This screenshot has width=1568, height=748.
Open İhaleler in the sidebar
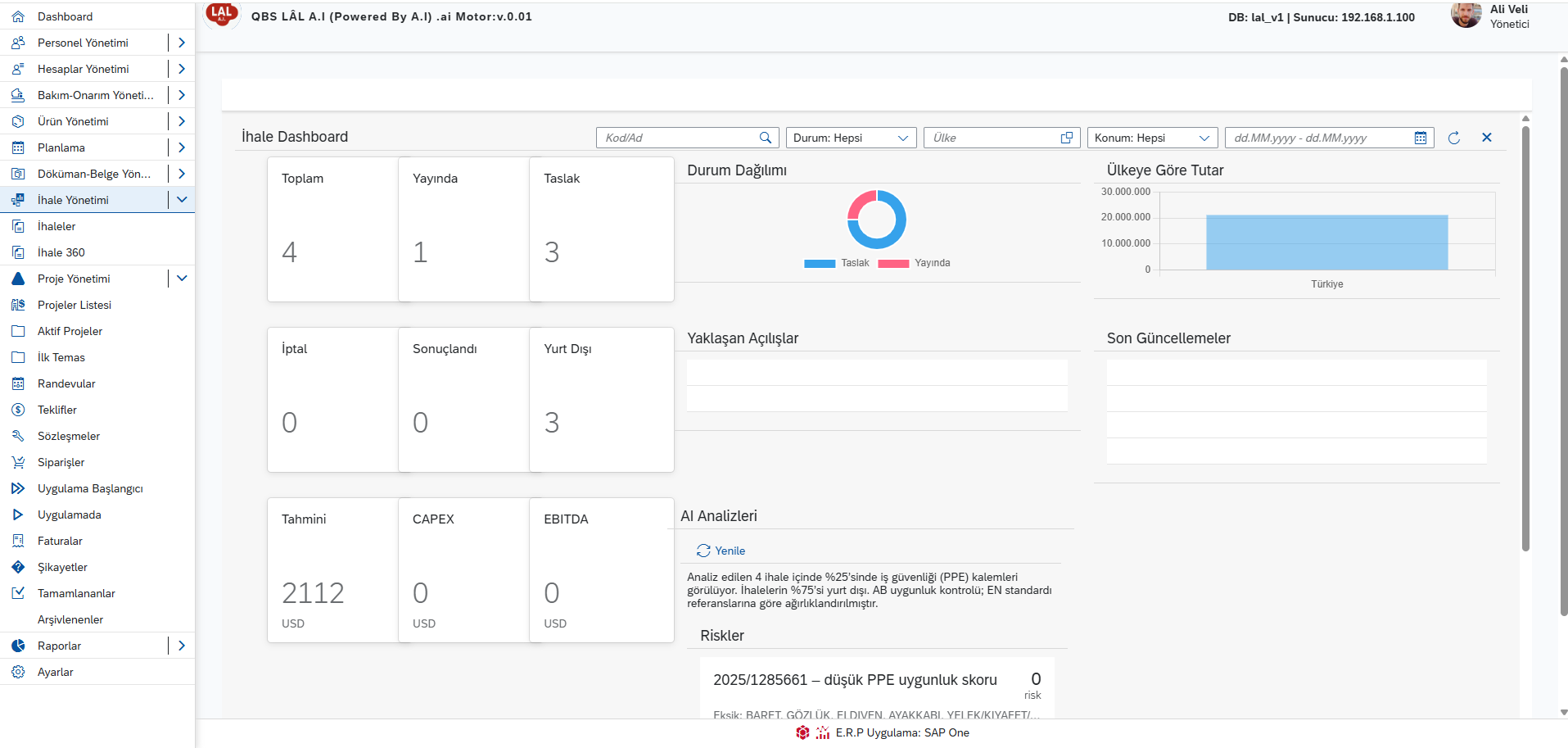(x=97, y=226)
